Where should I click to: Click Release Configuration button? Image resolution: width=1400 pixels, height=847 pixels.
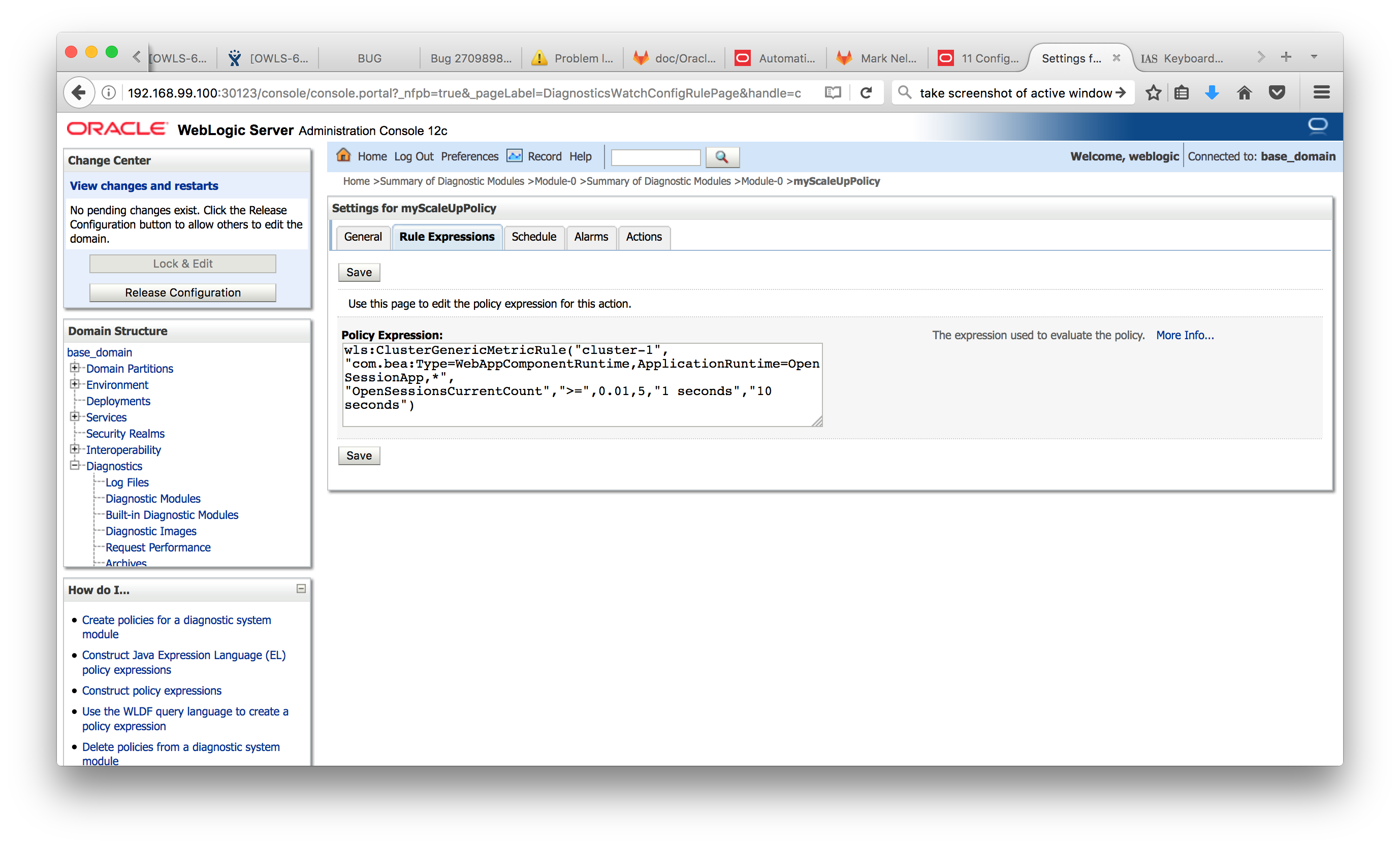pyautogui.click(x=183, y=292)
